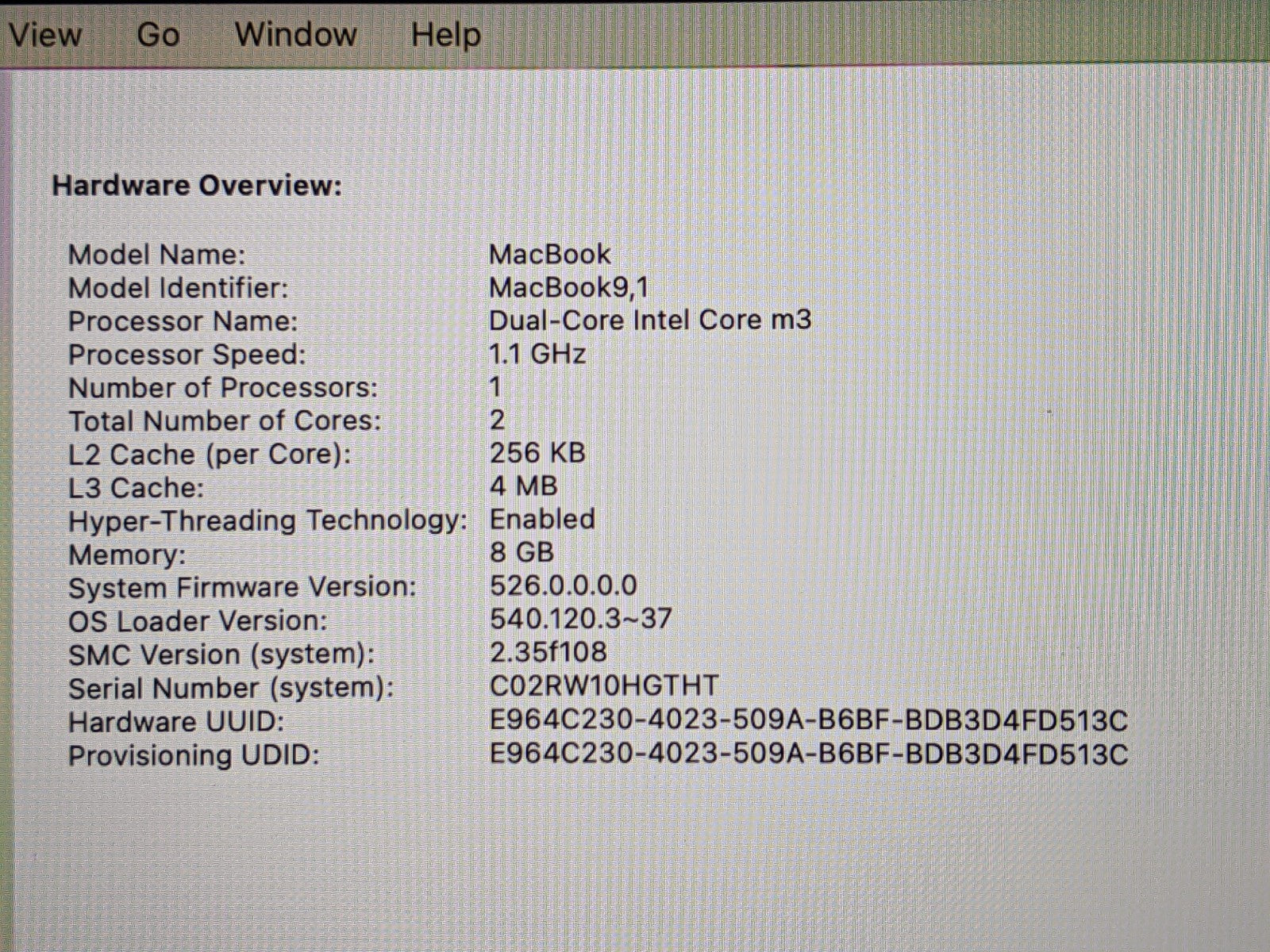Click the L2 Cache 256 KB value
Viewport: 1270px width, 952px height.
(x=537, y=453)
